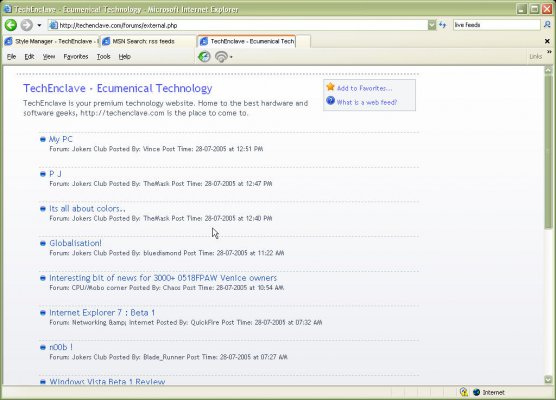Click the Refresh icon beside address bar

[443, 25]
